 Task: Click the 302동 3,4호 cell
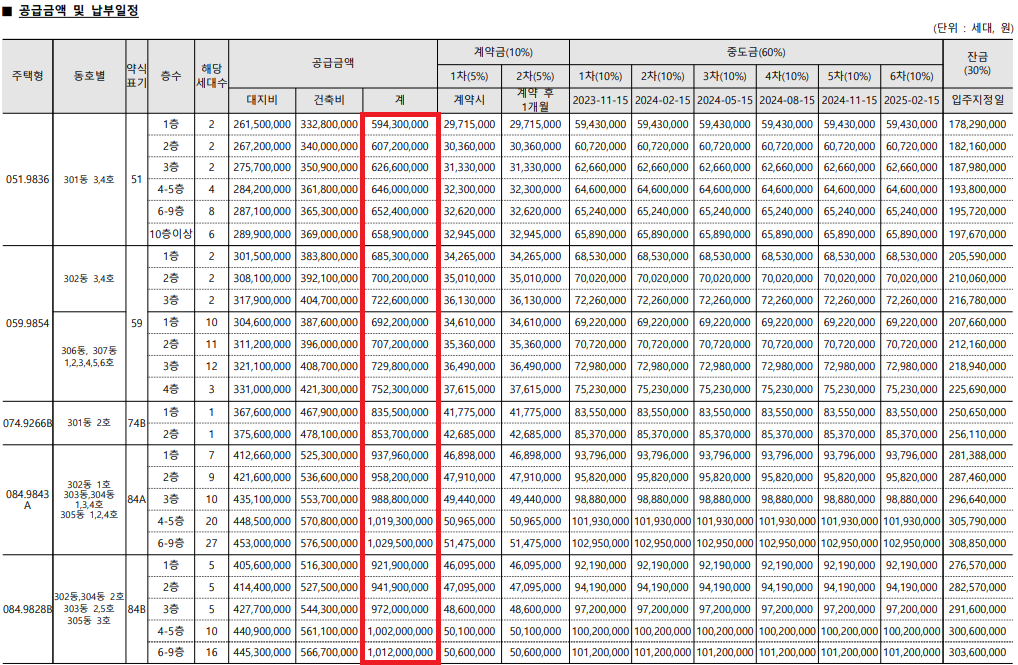pyautogui.click(x=89, y=279)
